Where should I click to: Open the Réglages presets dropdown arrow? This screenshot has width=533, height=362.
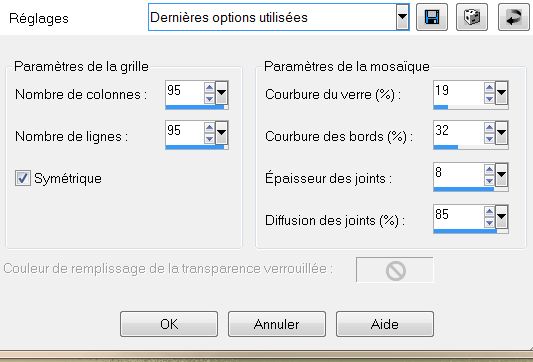pyautogui.click(x=402, y=17)
